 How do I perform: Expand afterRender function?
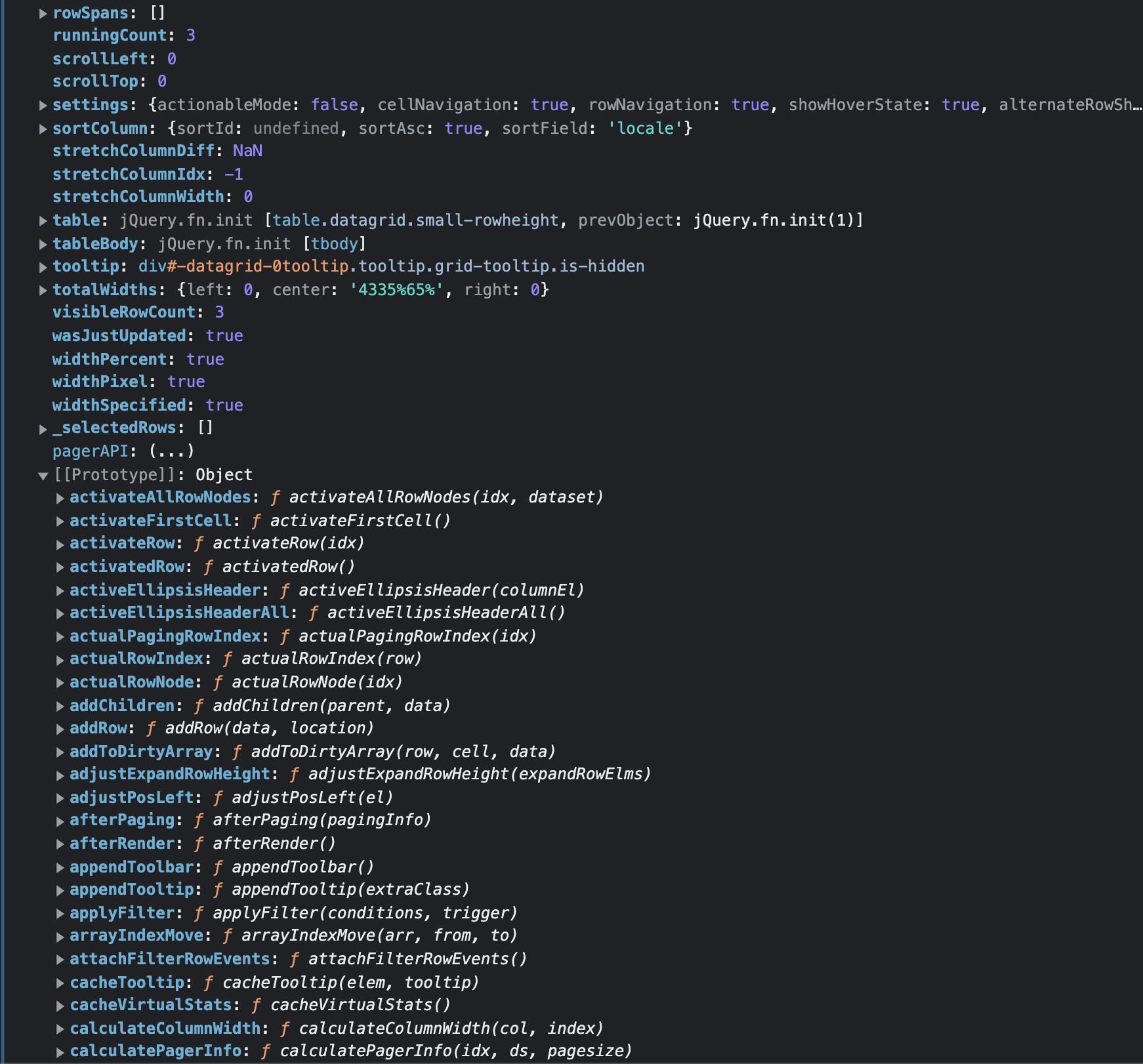click(x=60, y=844)
